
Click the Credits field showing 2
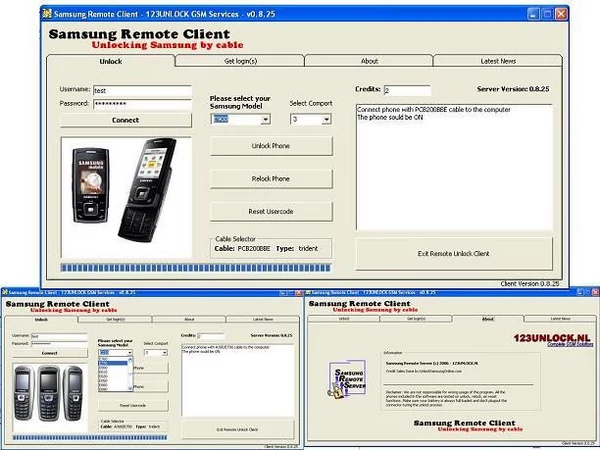407,90
